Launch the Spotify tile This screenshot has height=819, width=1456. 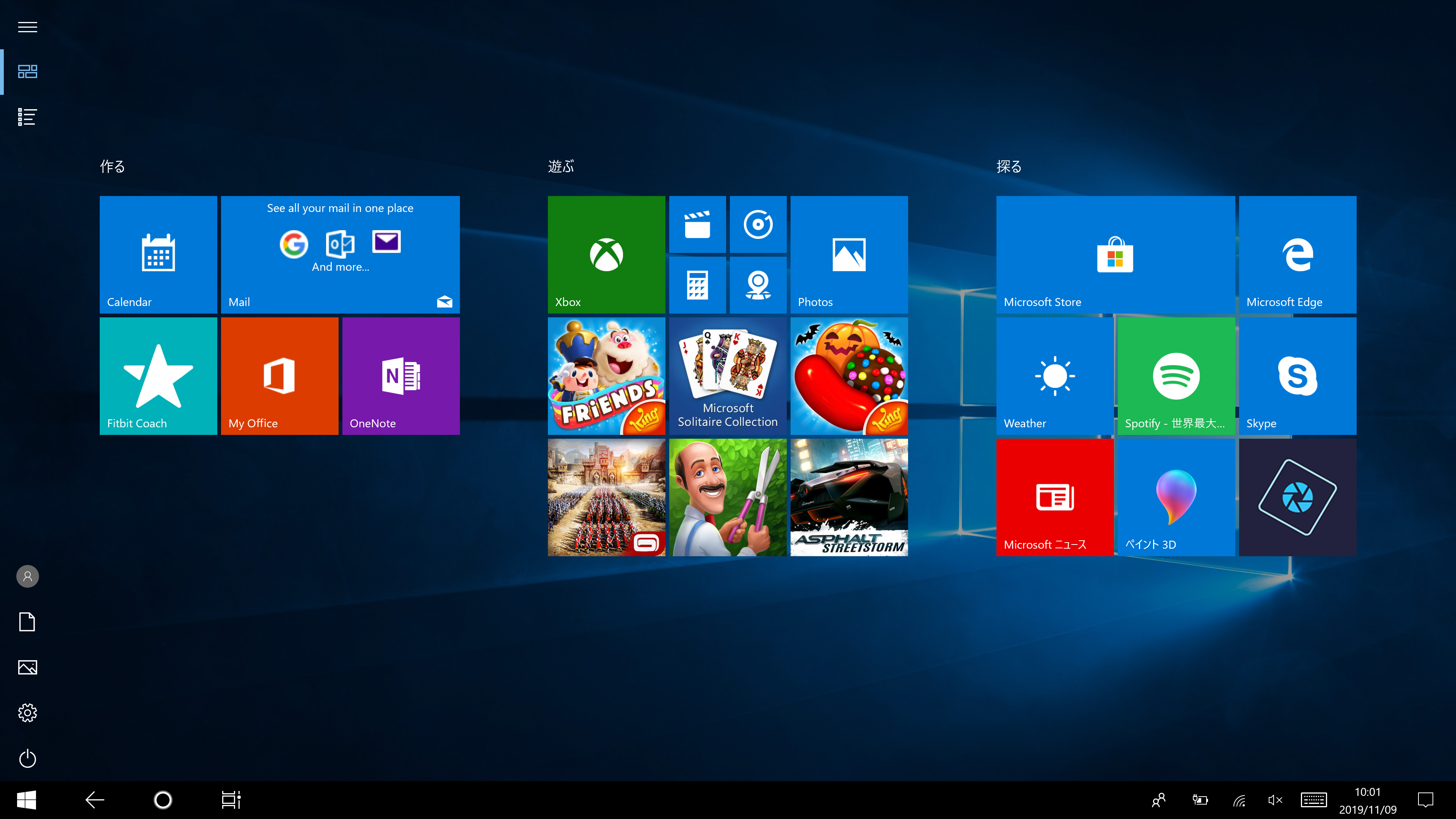click(x=1176, y=376)
